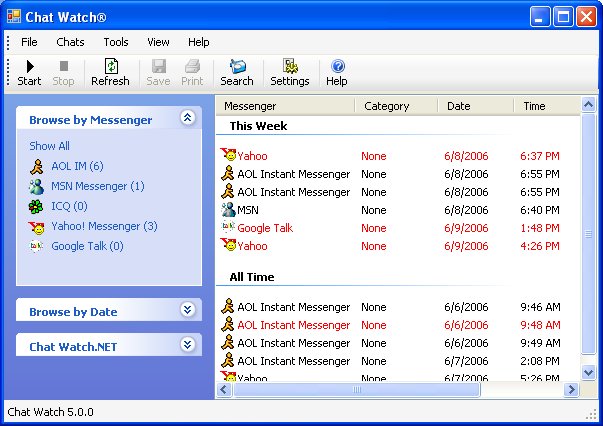
Task: Click the vertical scrollbar down arrow
Action: (588, 372)
